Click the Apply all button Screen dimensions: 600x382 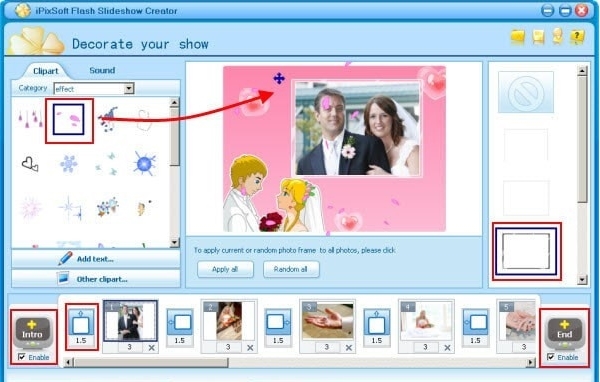225,269
